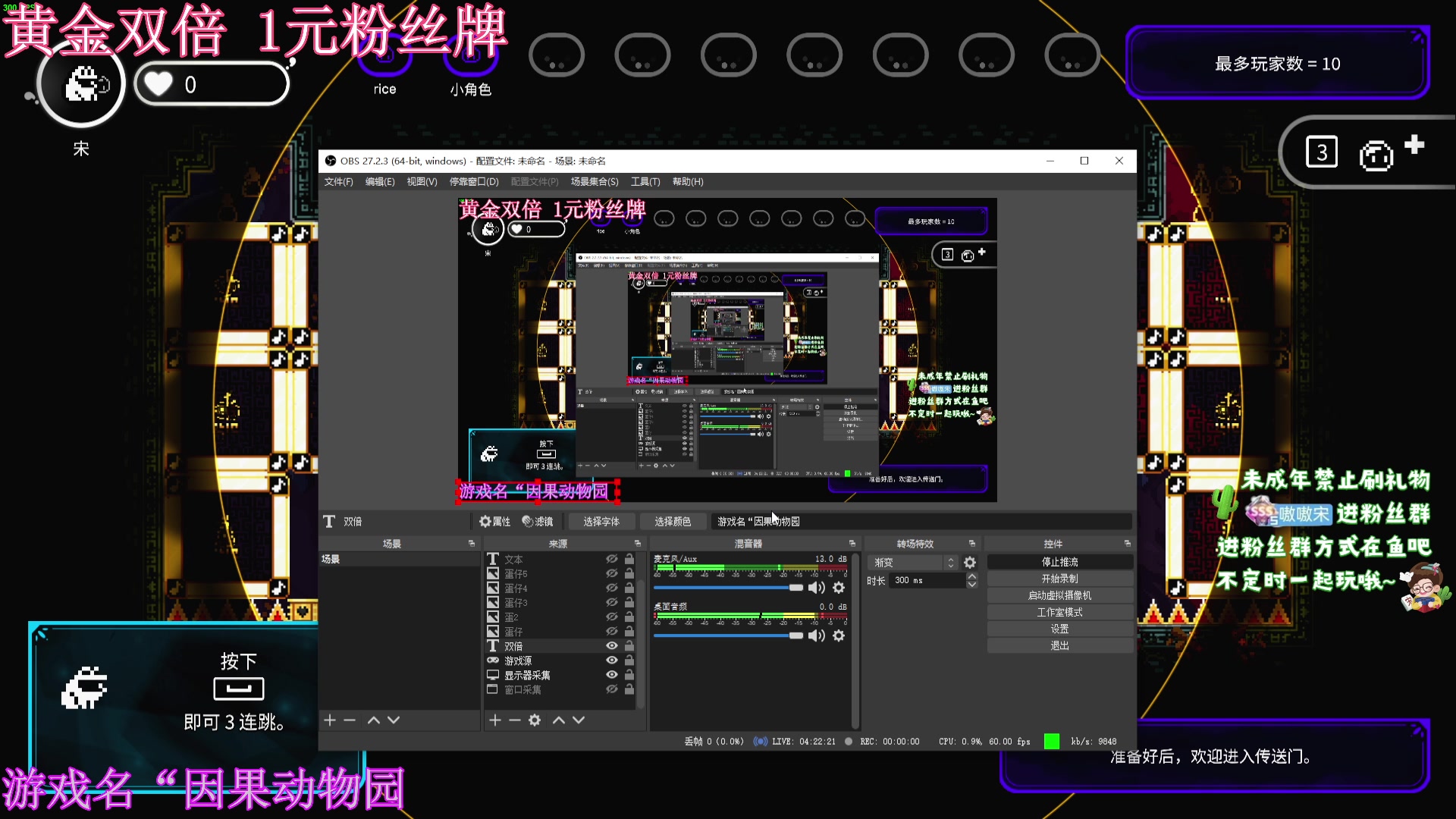Increase transition duration with up stepper arrow
The height and width of the screenshot is (819, 1456).
[x=971, y=576]
